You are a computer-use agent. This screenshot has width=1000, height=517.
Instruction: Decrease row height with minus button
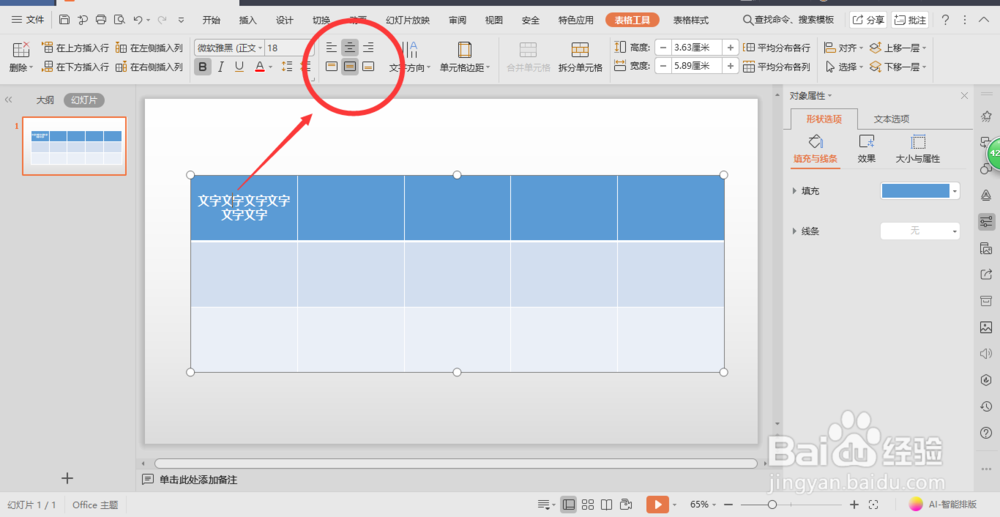(663, 48)
